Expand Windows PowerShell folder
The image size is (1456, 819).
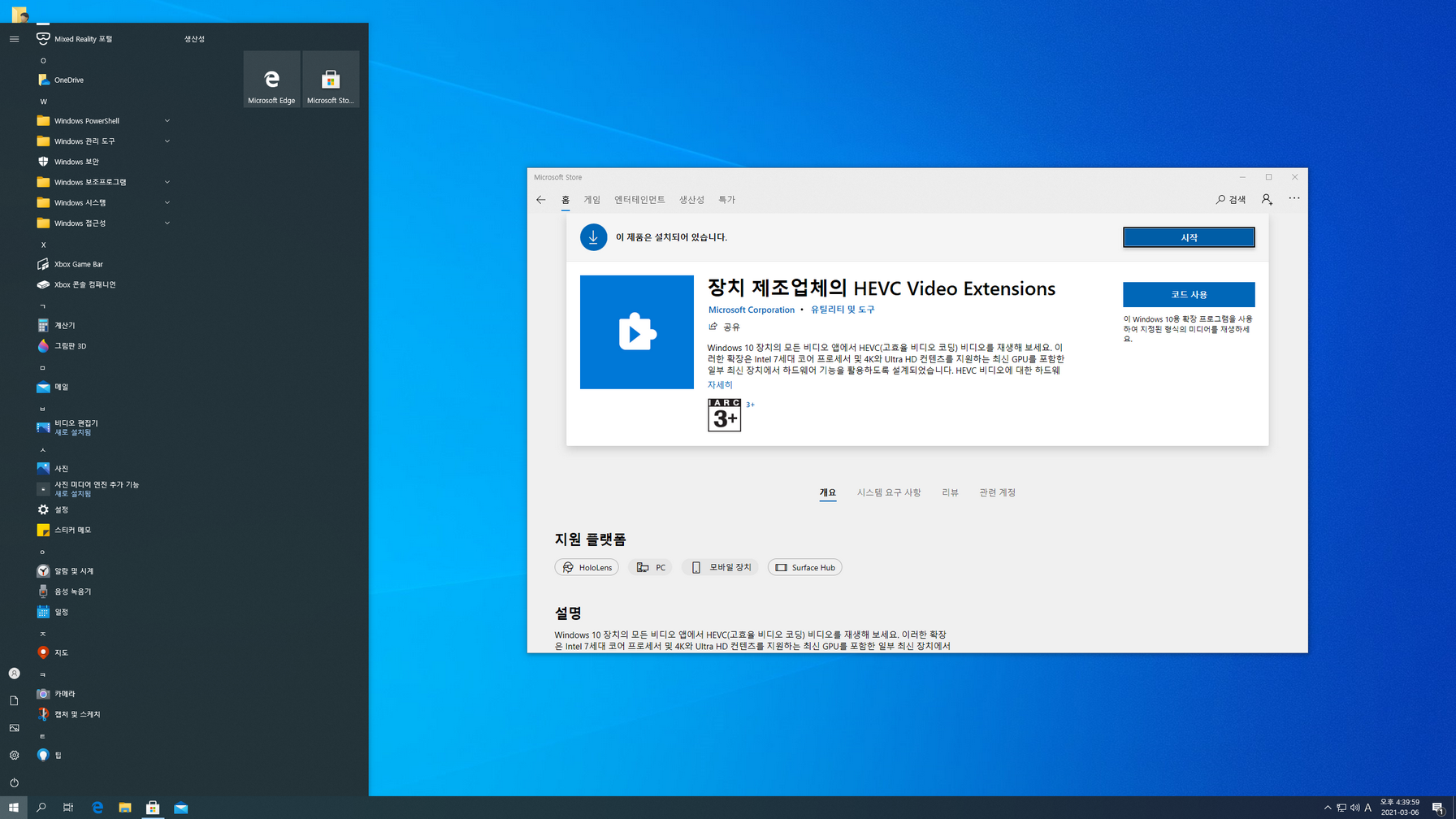[x=104, y=121]
